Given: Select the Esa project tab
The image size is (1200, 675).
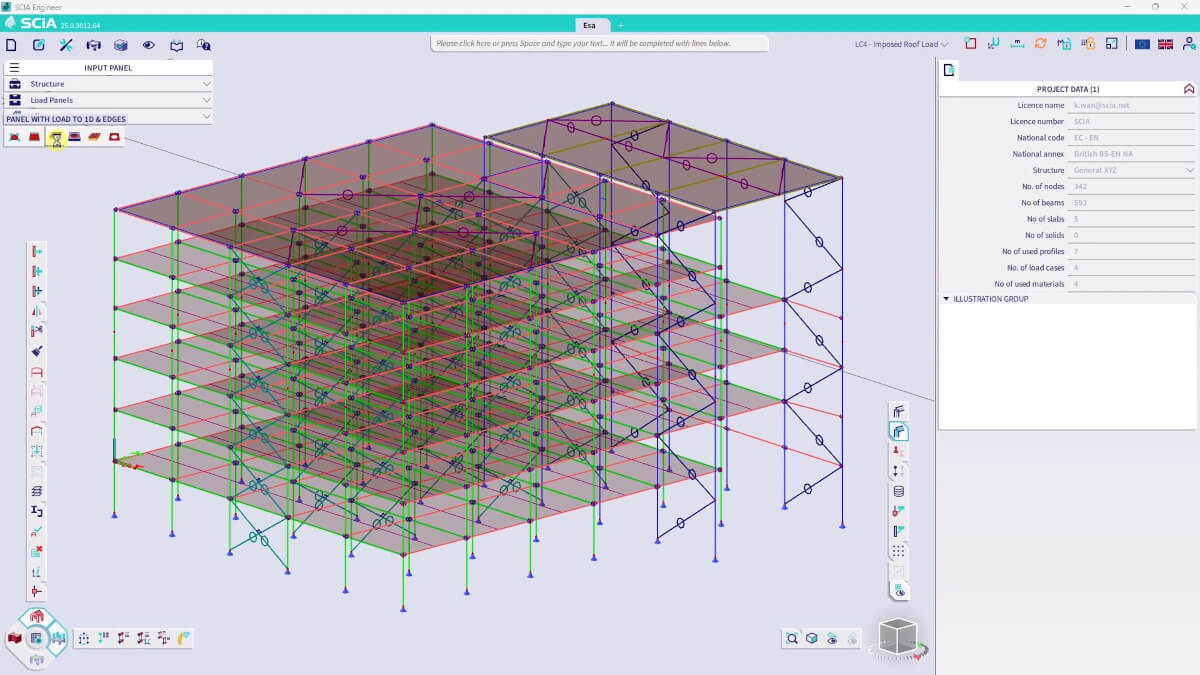Looking at the screenshot, I should click(x=590, y=25).
